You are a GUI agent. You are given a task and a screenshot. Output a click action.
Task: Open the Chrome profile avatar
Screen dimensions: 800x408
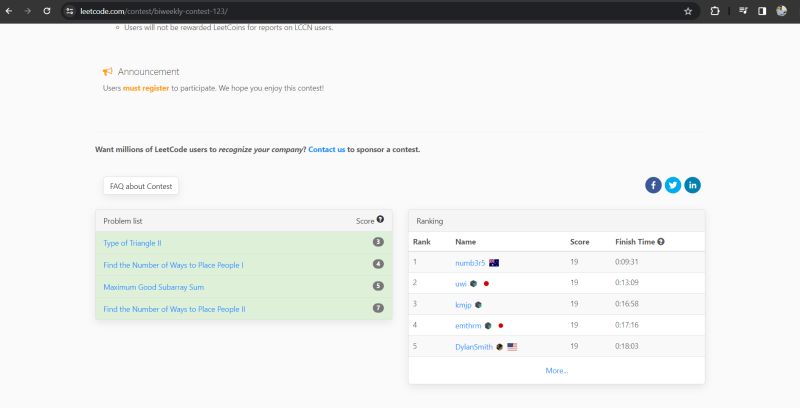781,11
